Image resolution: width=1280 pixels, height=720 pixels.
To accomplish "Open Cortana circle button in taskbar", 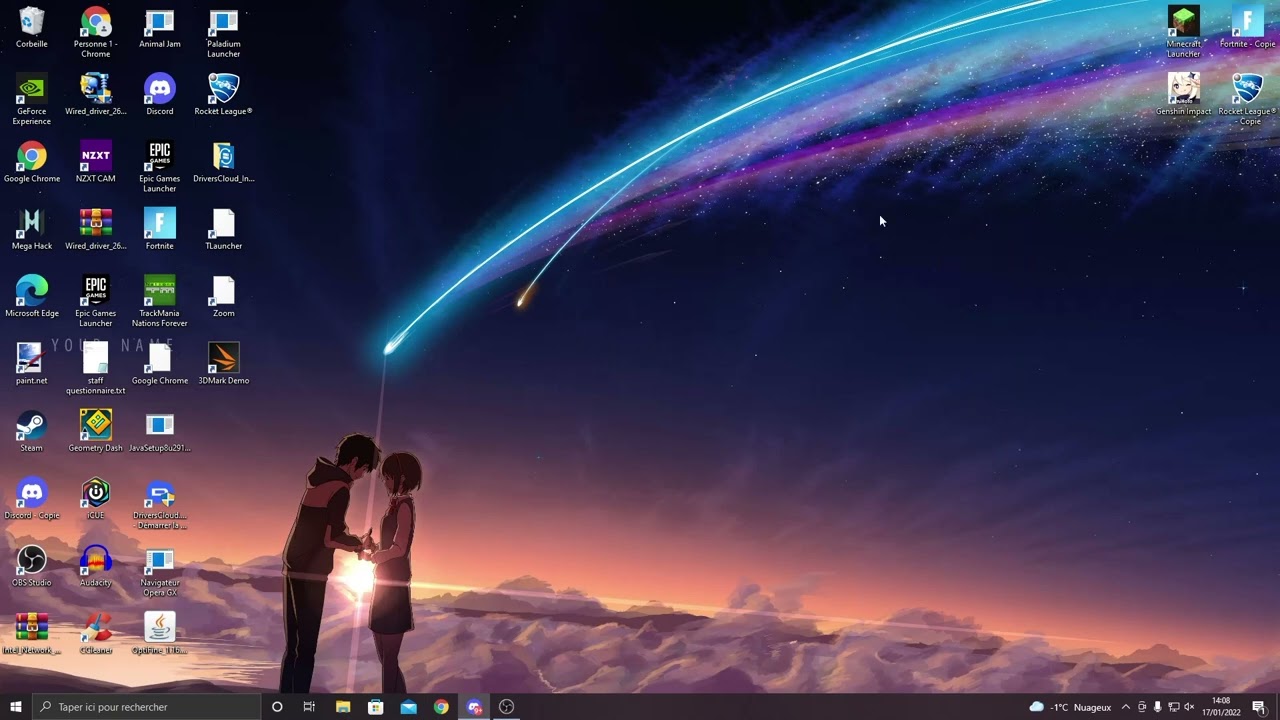I will coord(277,707).
